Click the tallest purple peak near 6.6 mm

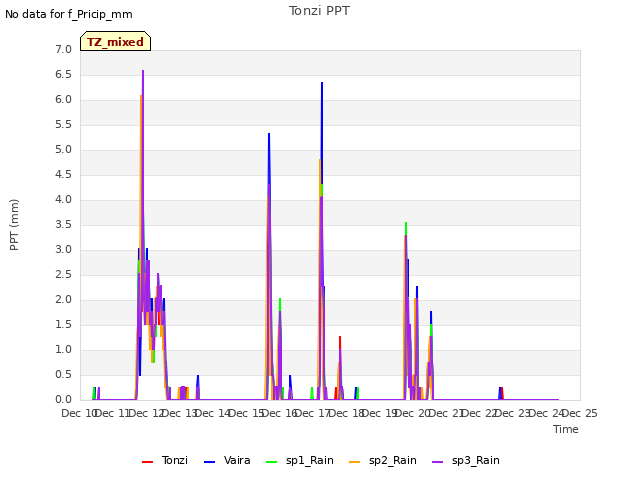click(x=143, y=71)
